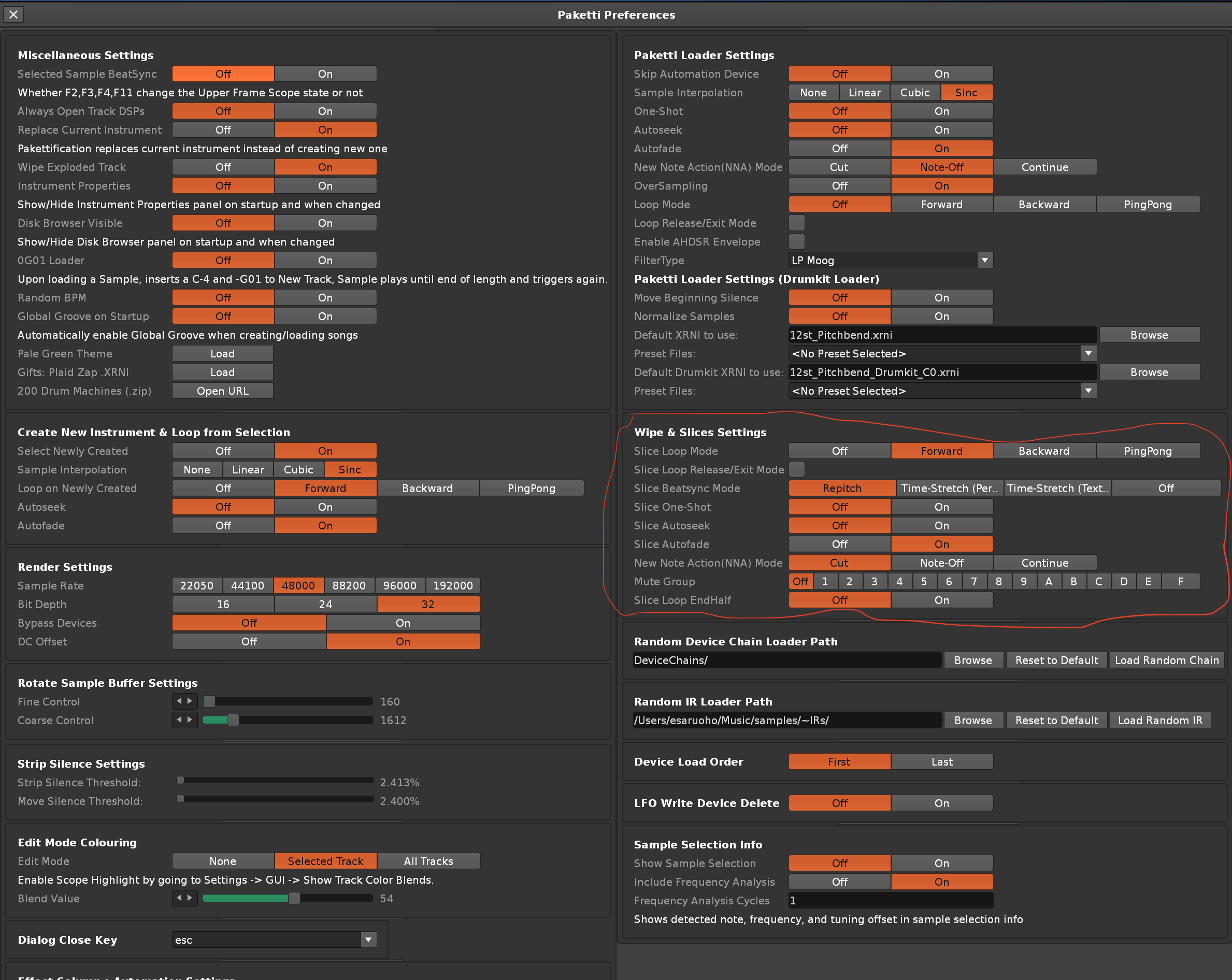Close the Paketti Preferences dialog

(x=13, y=15)
